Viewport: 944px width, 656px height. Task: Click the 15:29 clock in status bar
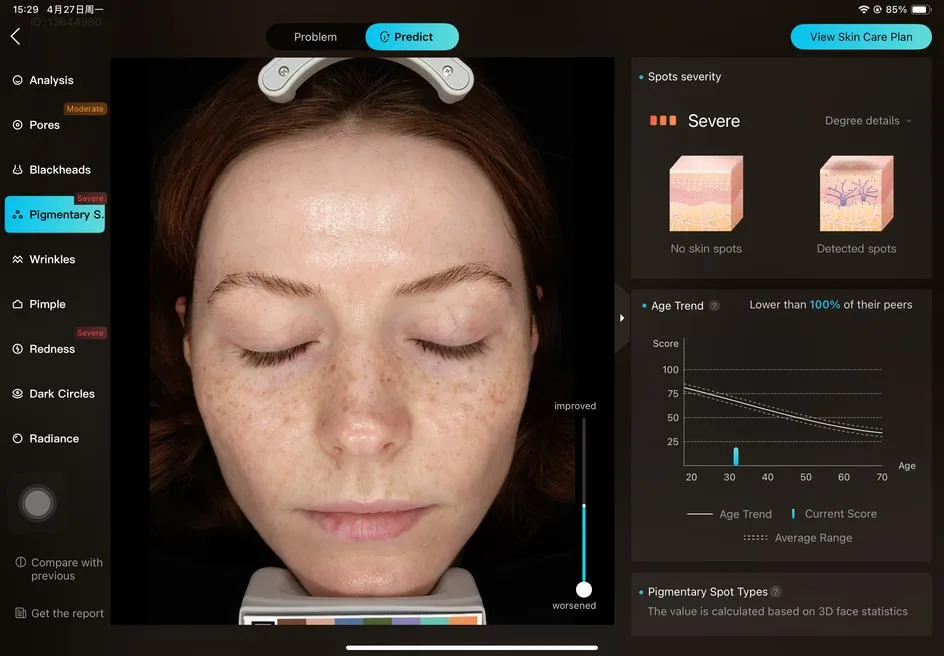click(x=25, y=10)
